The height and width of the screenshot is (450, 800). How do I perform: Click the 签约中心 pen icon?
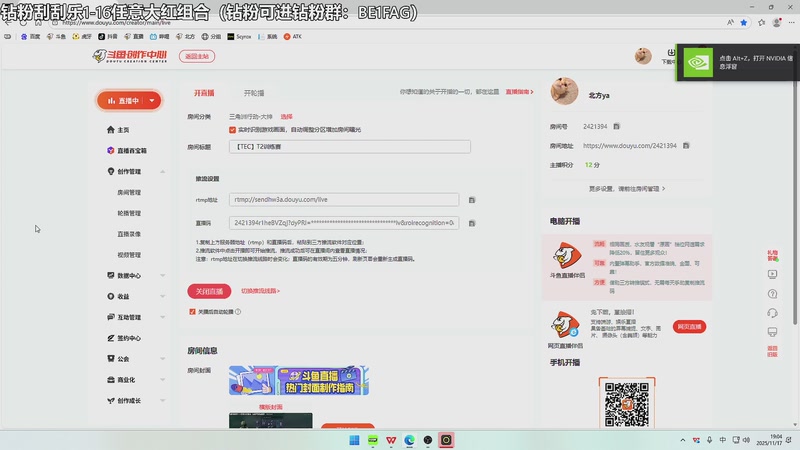tap(111, 338)
